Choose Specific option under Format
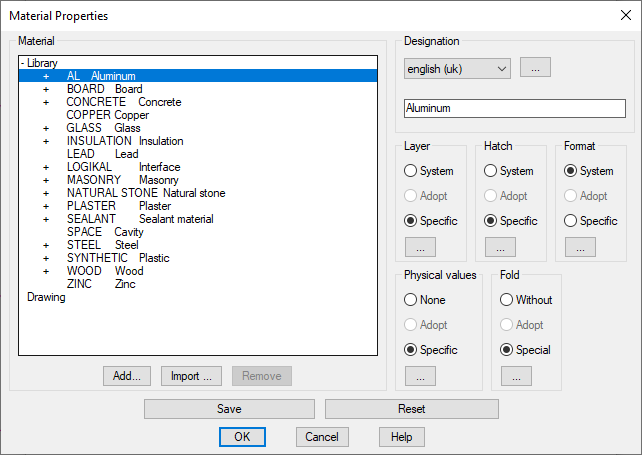Image resolution: width=642 pixels, height=455 pixels. coord(571,221)
